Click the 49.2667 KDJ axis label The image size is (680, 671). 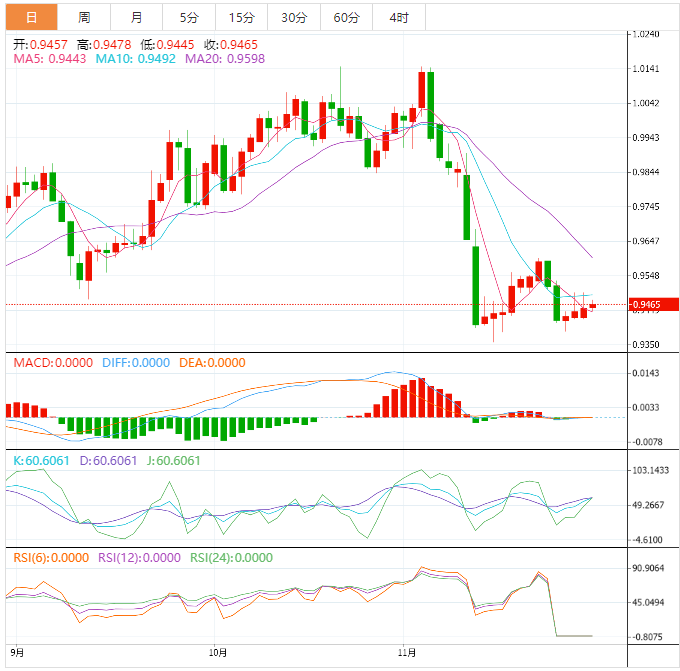click(x=648, y=505)
